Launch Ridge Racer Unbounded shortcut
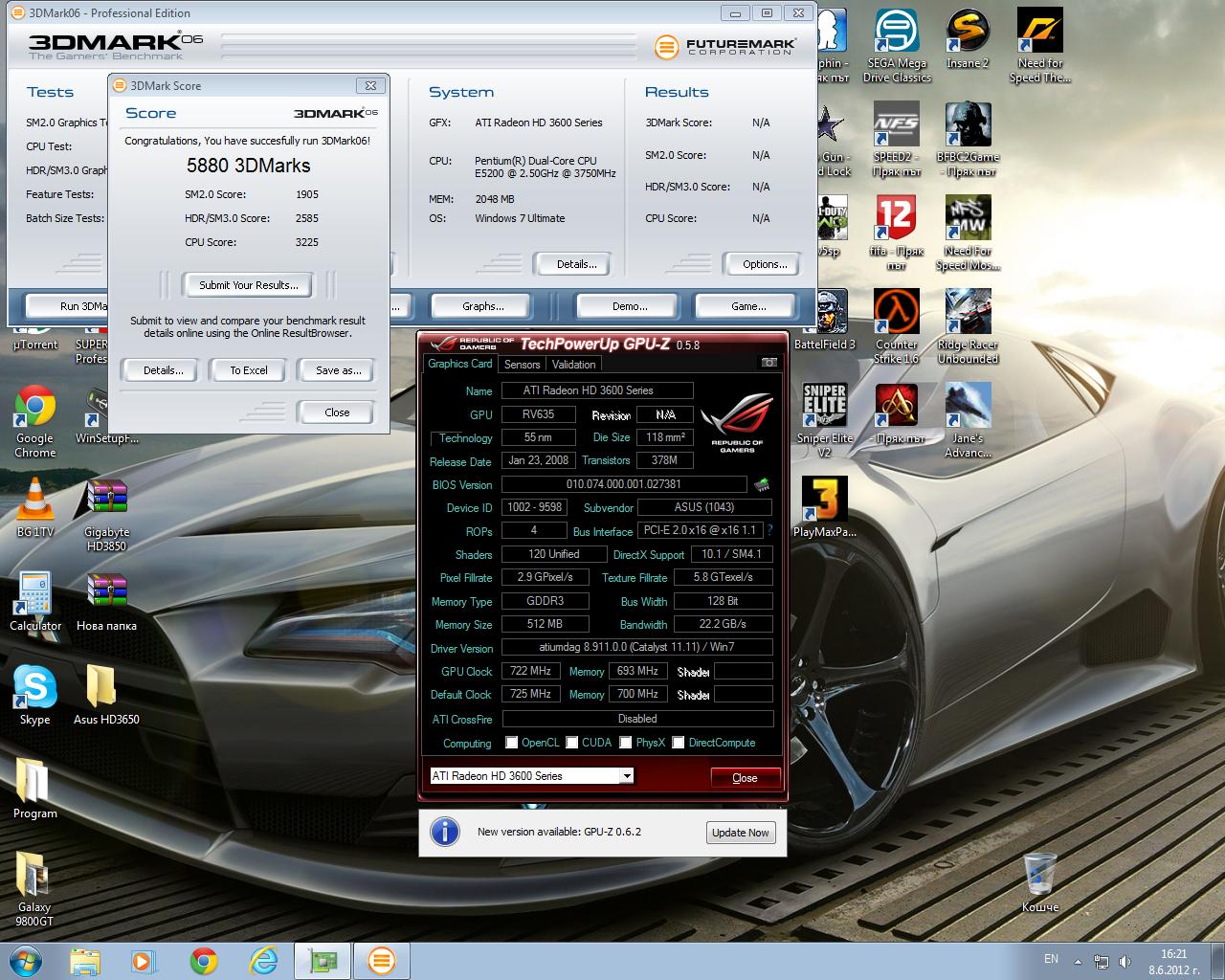 click(x=968, y=327)
